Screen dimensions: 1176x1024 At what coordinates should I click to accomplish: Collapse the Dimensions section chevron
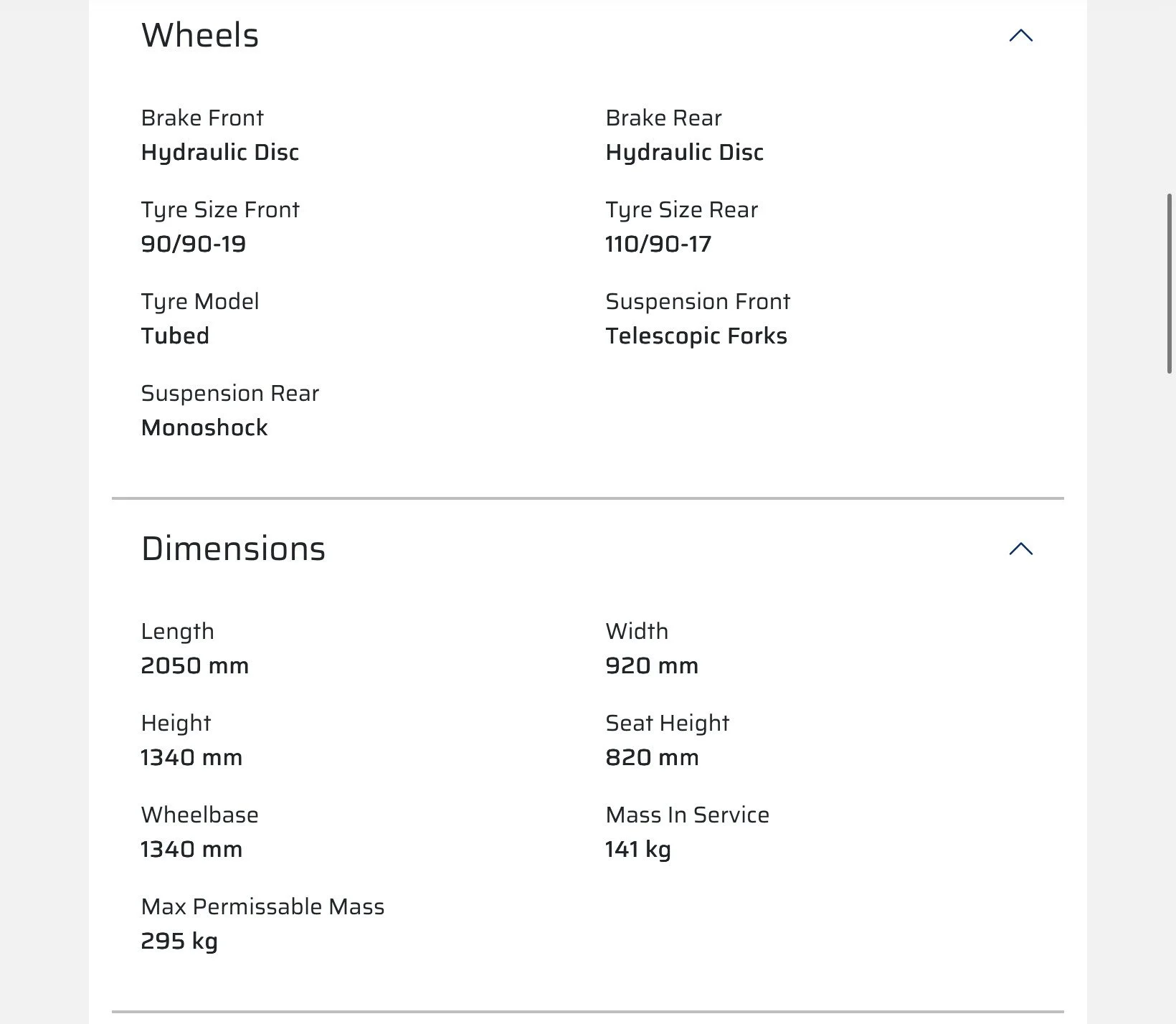[x=1020, y=549]
